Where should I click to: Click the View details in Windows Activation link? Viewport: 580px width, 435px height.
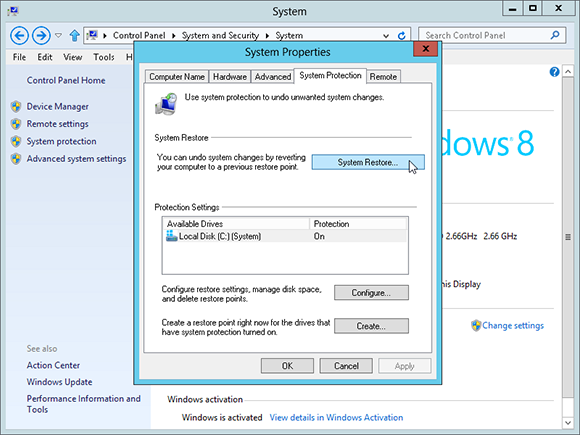336,418
